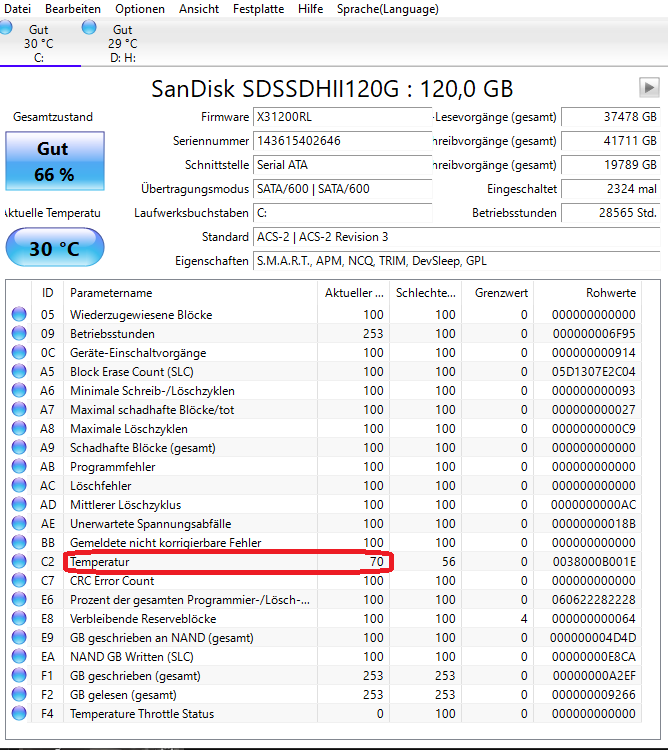Open the Ansicht menu
This screenshot has width=668, height=750.
(199, 9)
